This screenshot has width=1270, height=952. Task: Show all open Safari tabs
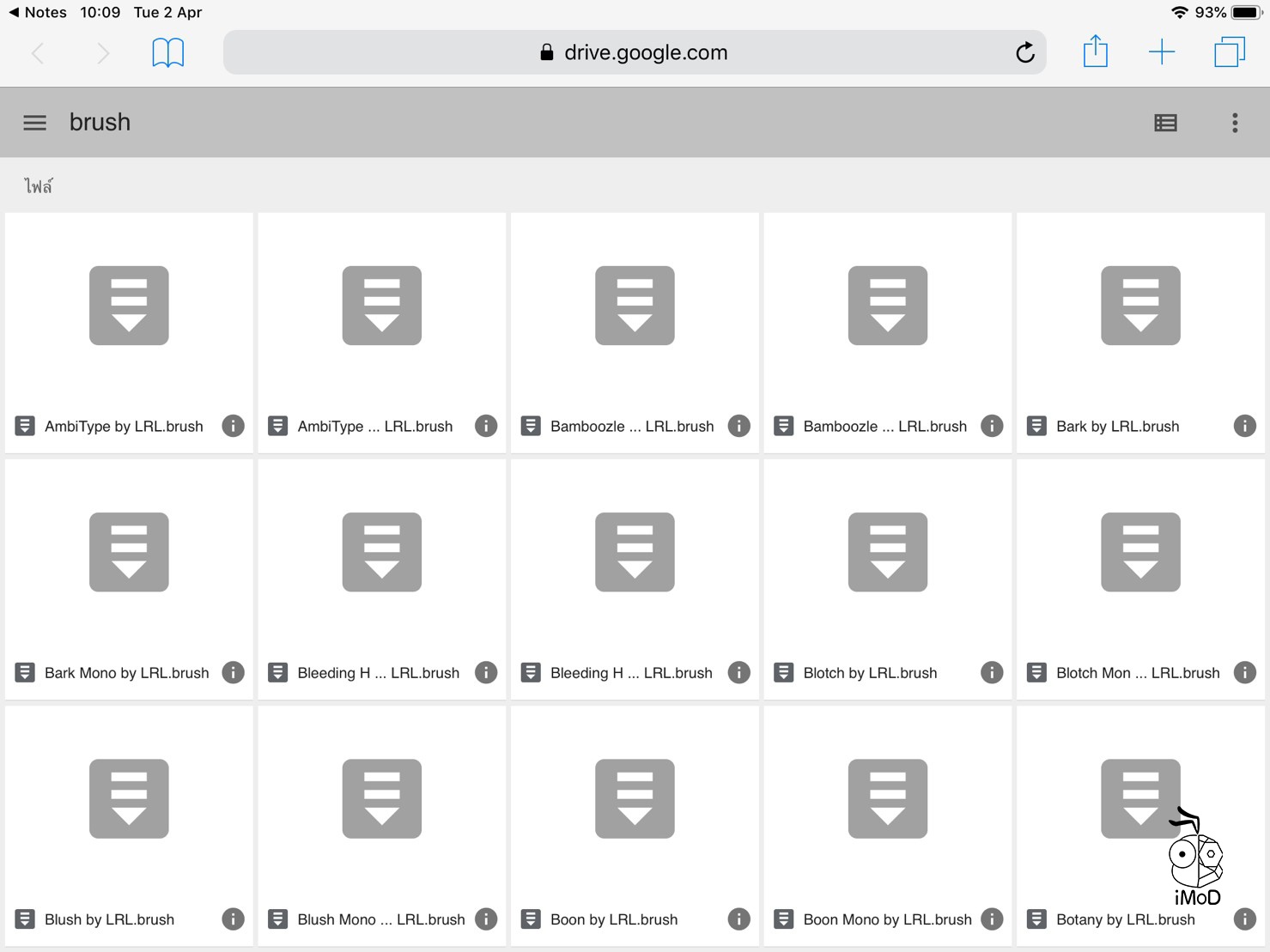click(x=1229, y=52)
